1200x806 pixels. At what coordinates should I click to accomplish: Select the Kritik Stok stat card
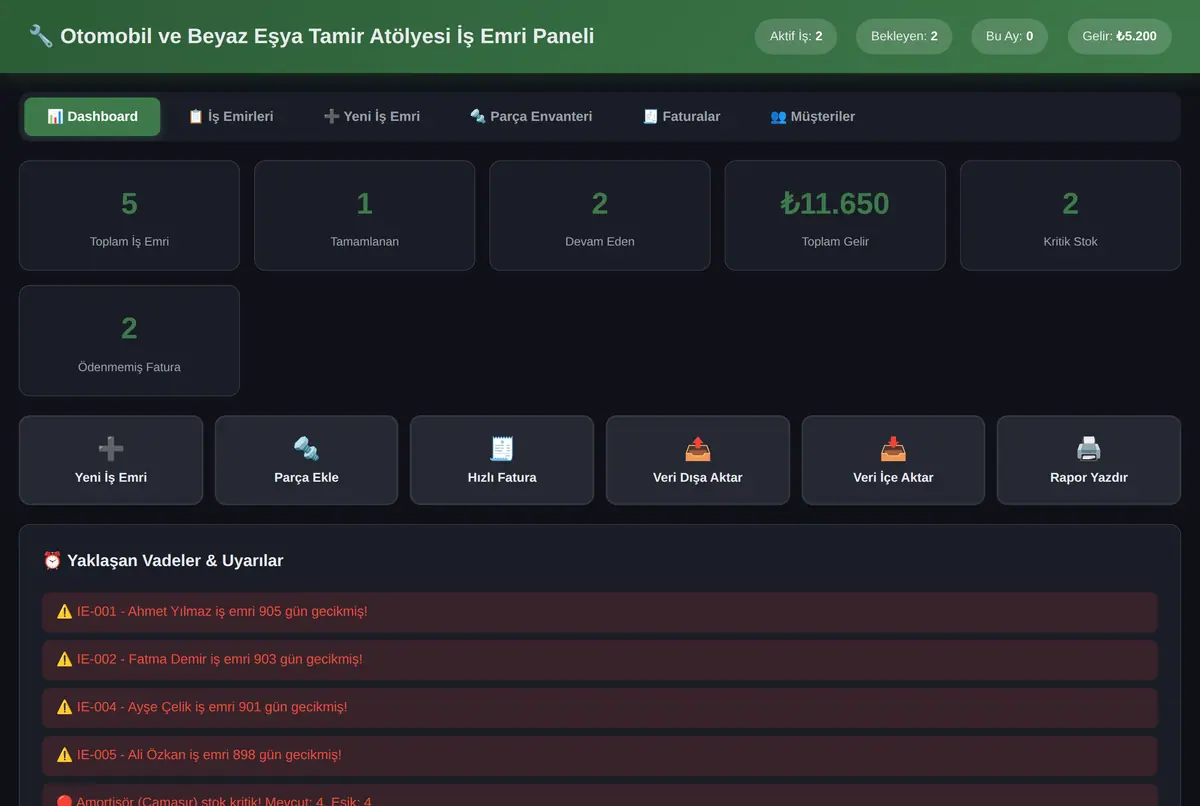pos(1070,215)
